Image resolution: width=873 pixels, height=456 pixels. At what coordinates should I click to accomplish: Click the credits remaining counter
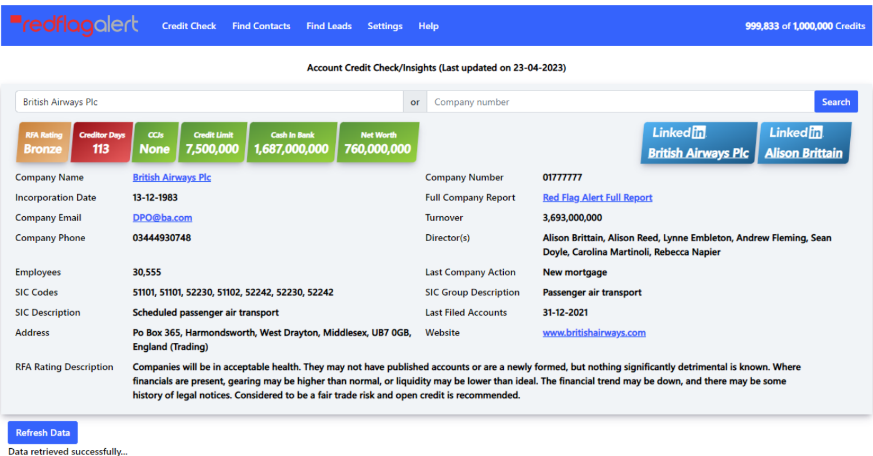pyautogui.click(x=805, y=26)
